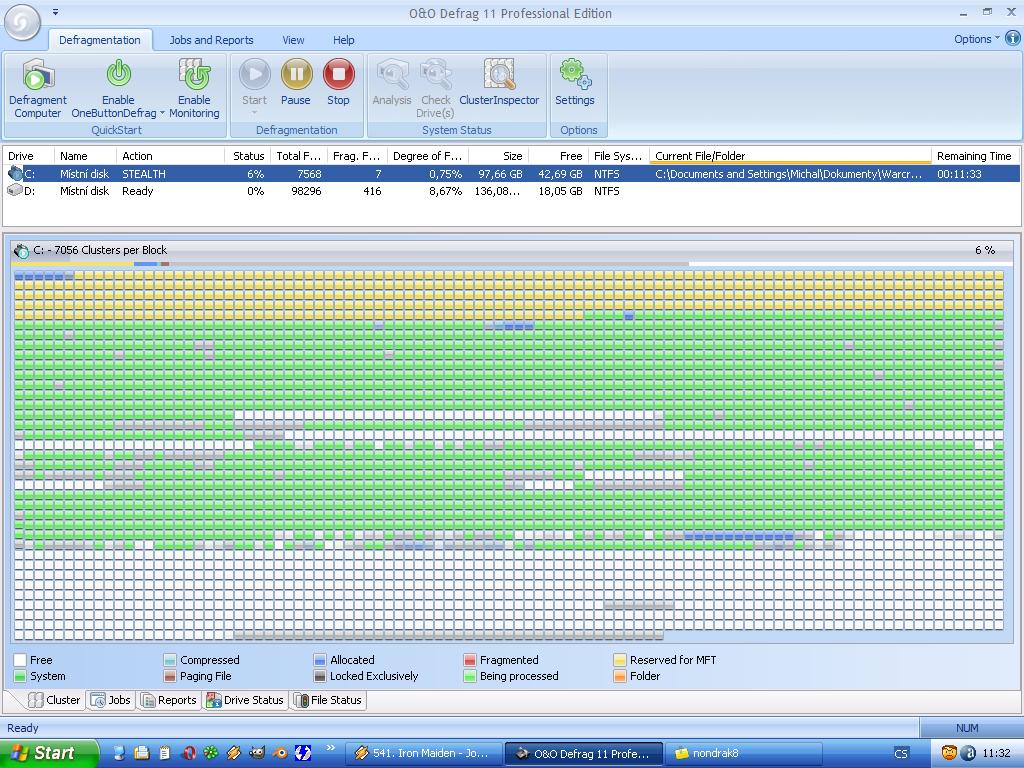The width and height of the screenshot is (1024, 768).
Task: Click the CS language indicator
Action: click(901, 754)
